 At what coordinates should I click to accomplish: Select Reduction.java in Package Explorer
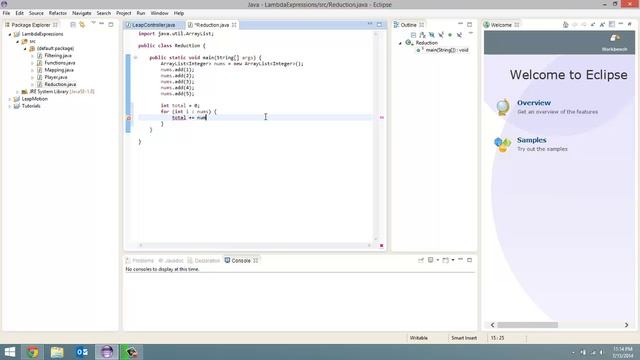[60, 84]
